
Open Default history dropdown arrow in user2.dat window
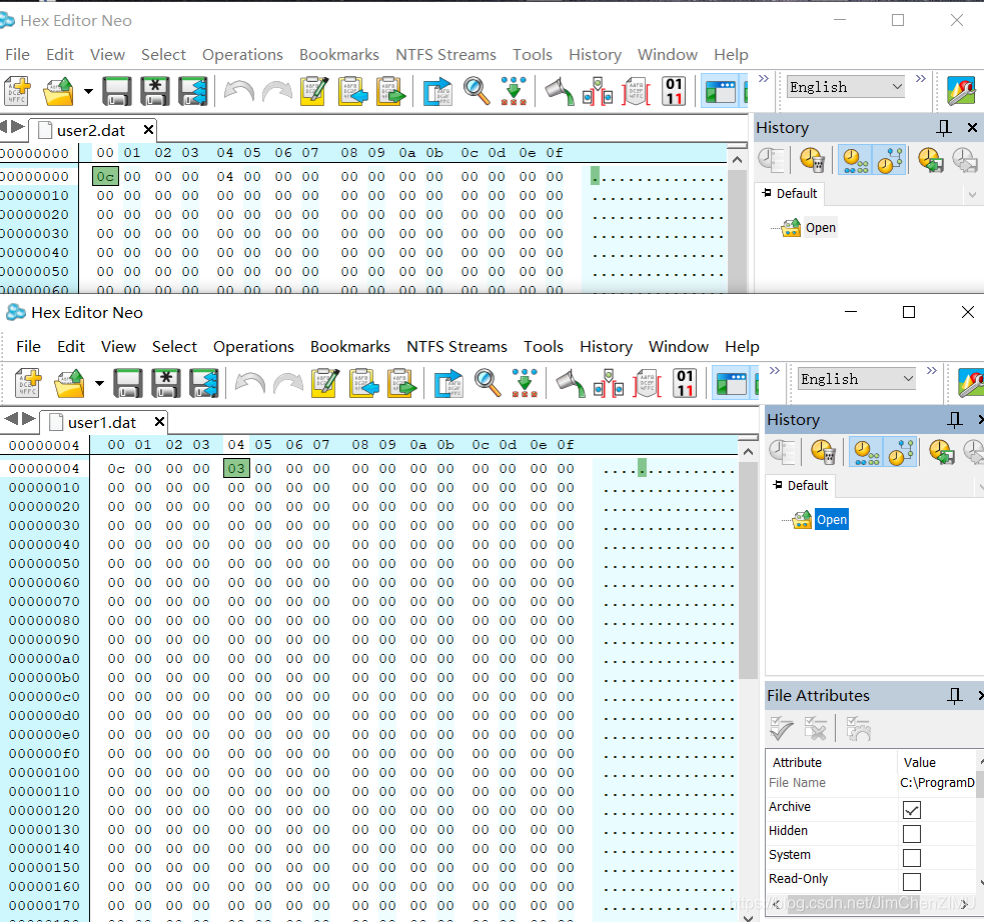(x=972, y=195)
